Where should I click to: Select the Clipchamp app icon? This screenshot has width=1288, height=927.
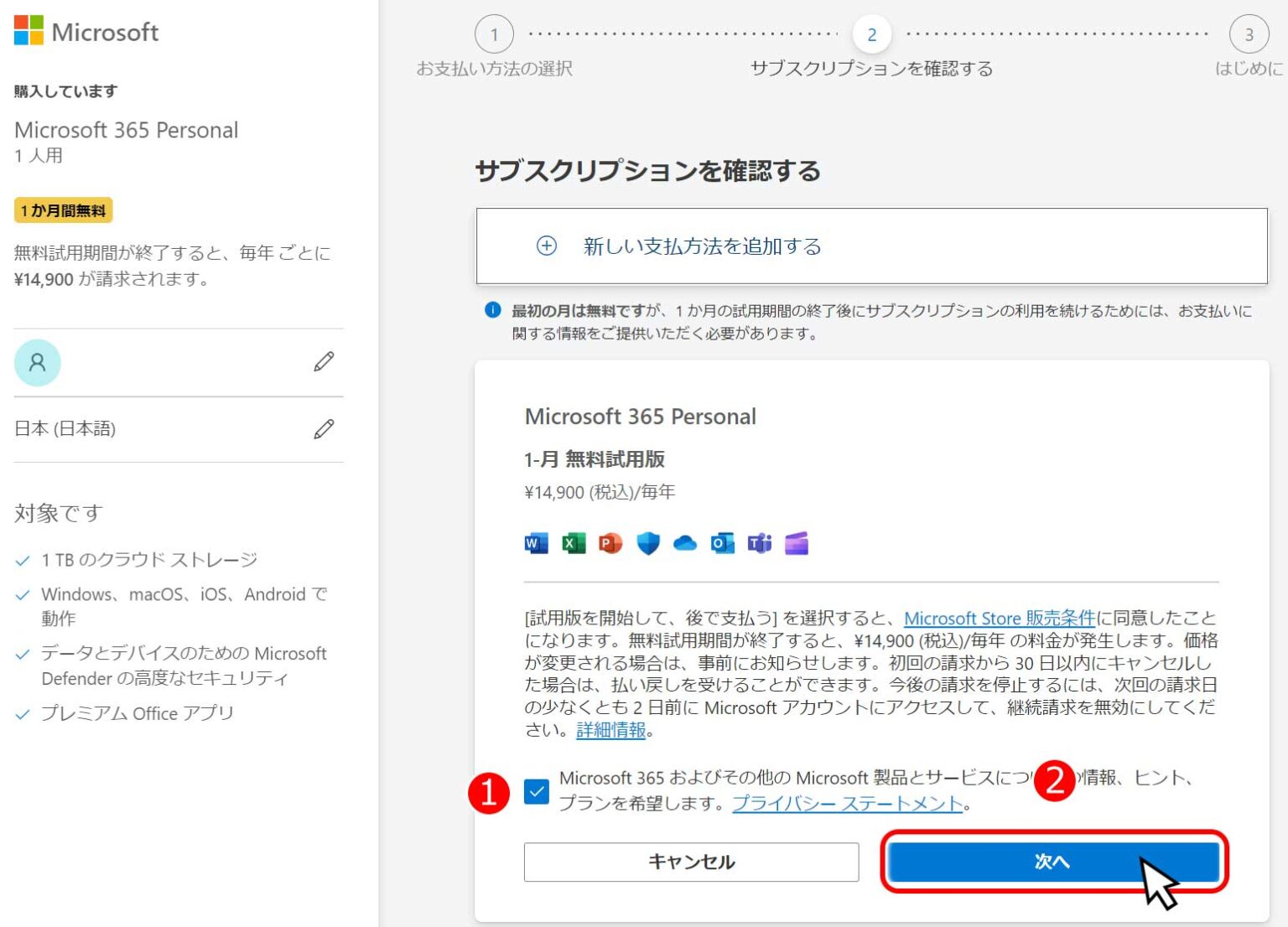point(797,543)
